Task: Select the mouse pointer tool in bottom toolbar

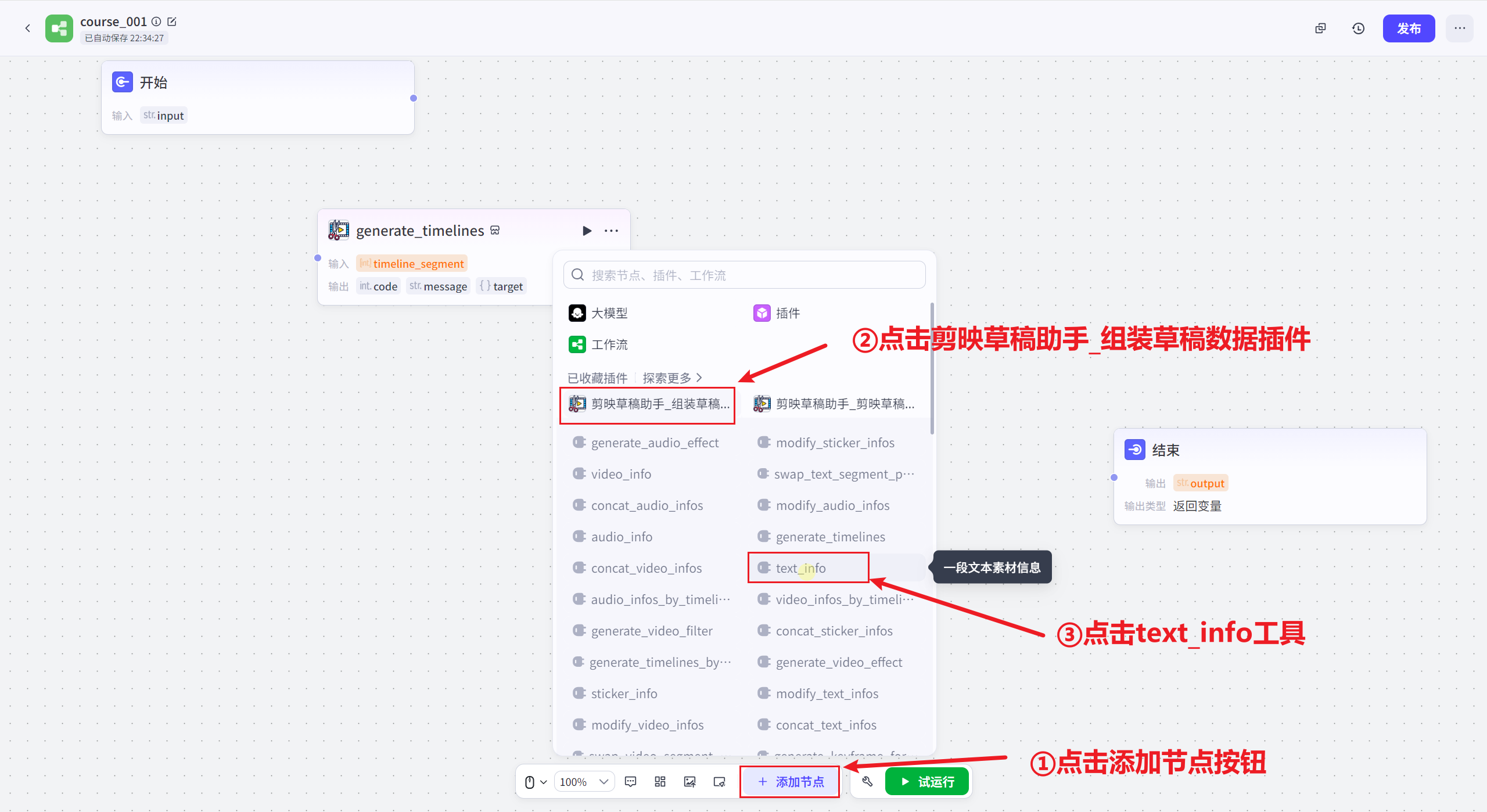Action: click(x=531, y=781)
